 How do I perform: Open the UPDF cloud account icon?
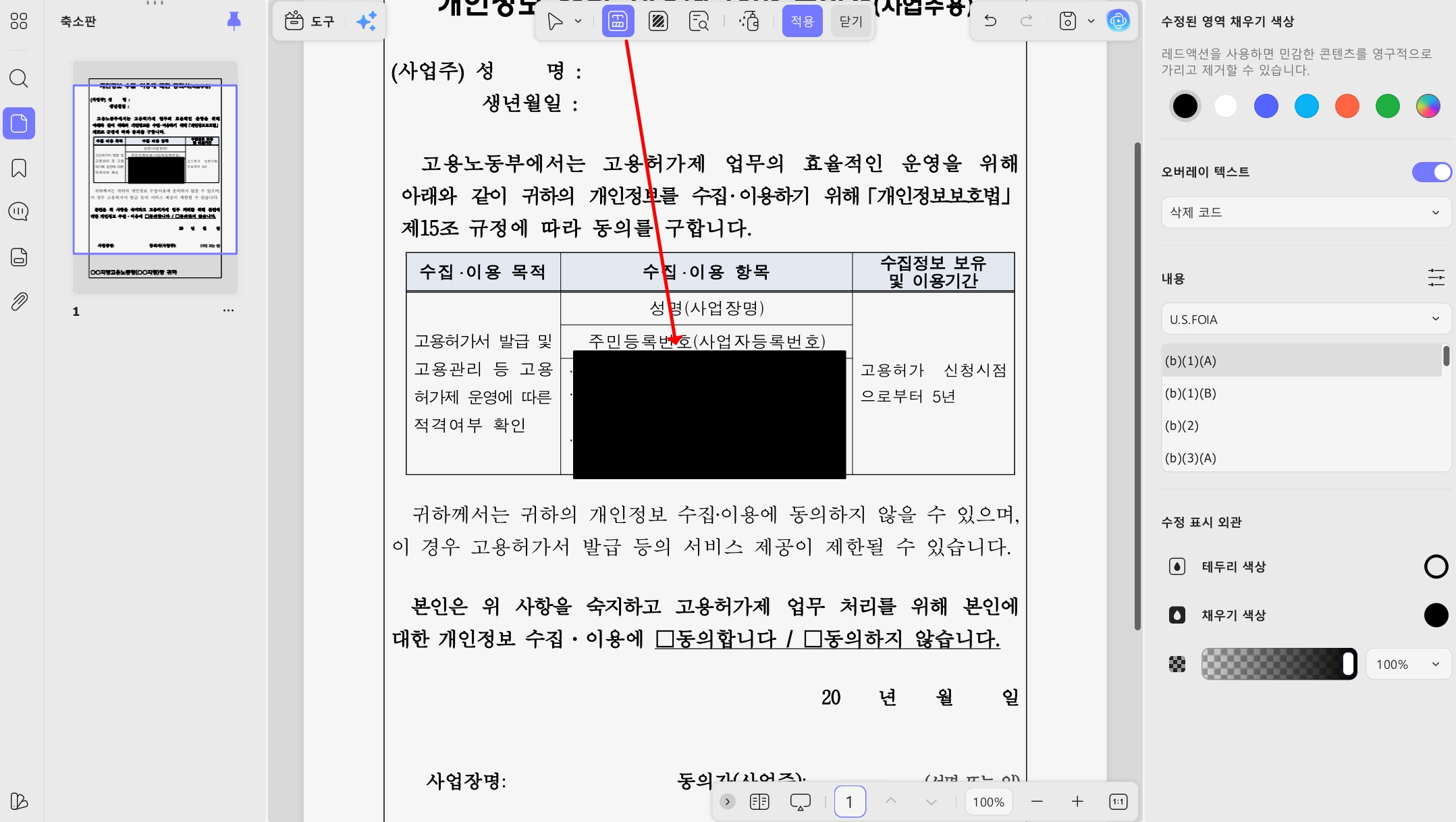(x=1118, y=21)
